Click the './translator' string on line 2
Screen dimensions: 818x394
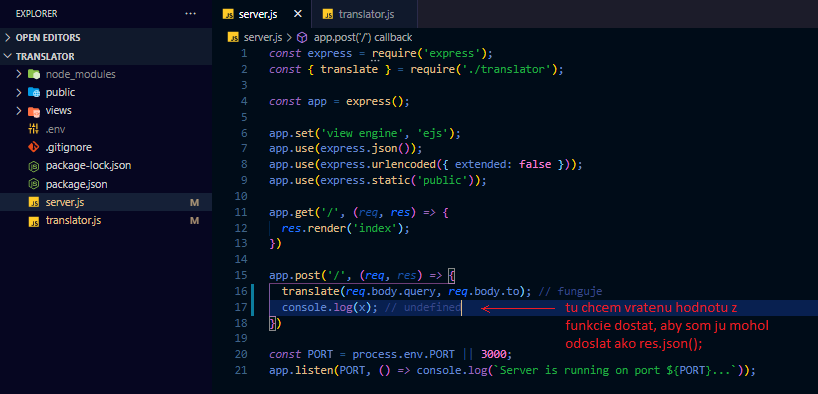(506, 69)
